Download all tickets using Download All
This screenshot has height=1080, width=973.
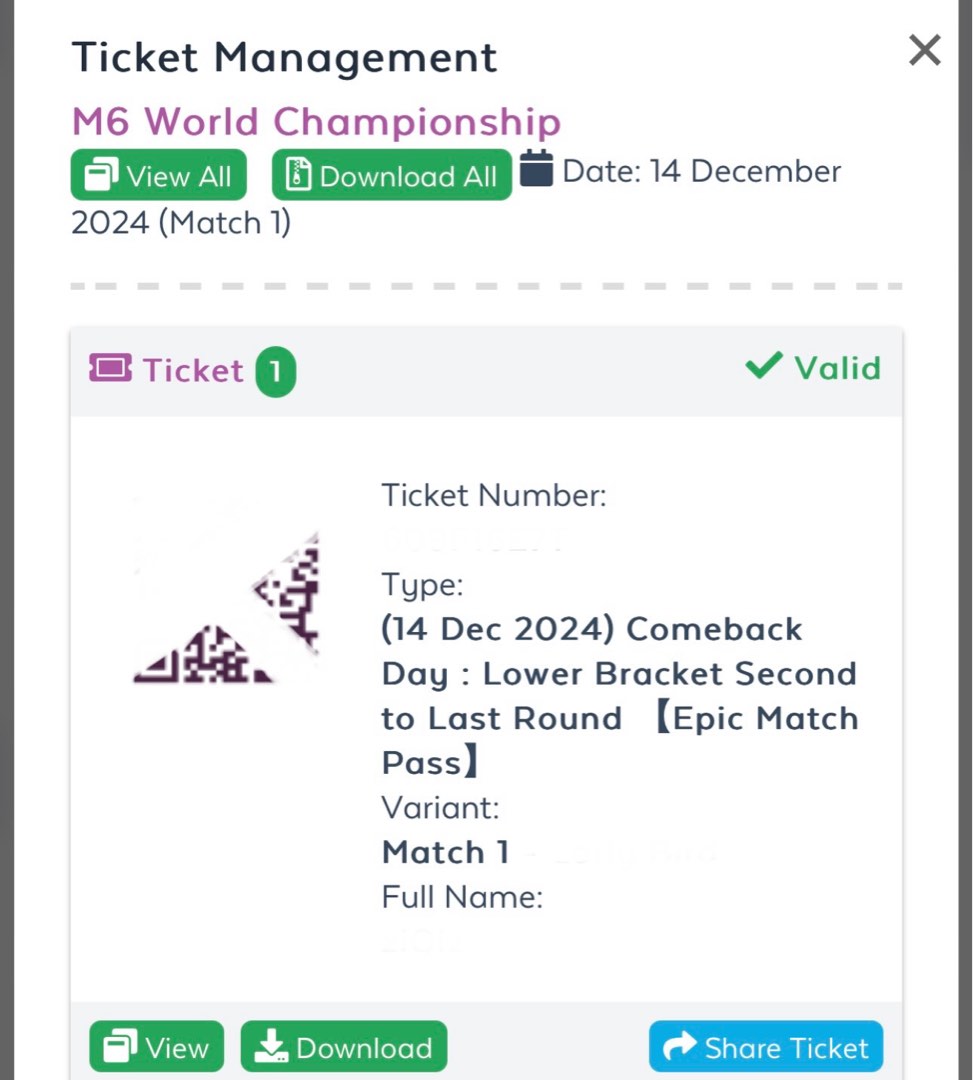coord(391,175)
